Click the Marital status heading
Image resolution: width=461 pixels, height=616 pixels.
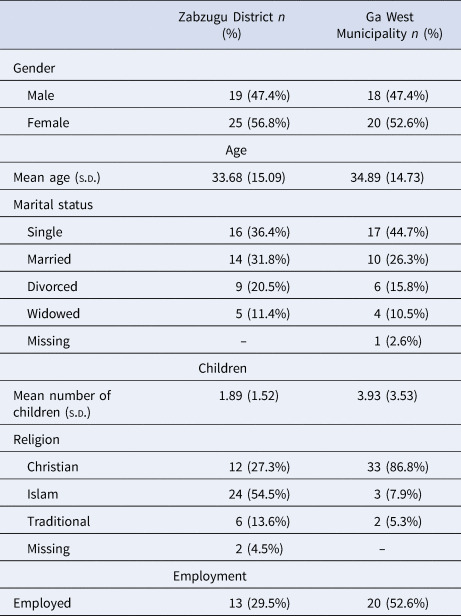(53, 205)
